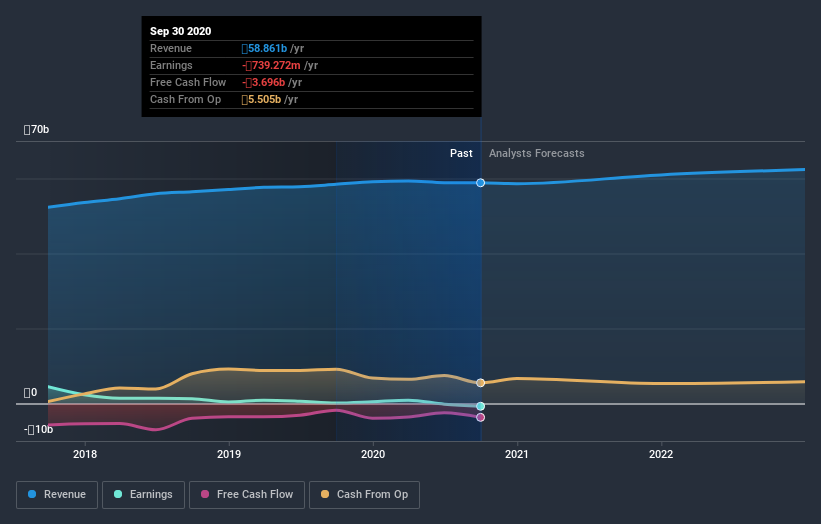Click the 5.505b cash from op value
Viewport: 821px width, 524px height.
[261, 99]
